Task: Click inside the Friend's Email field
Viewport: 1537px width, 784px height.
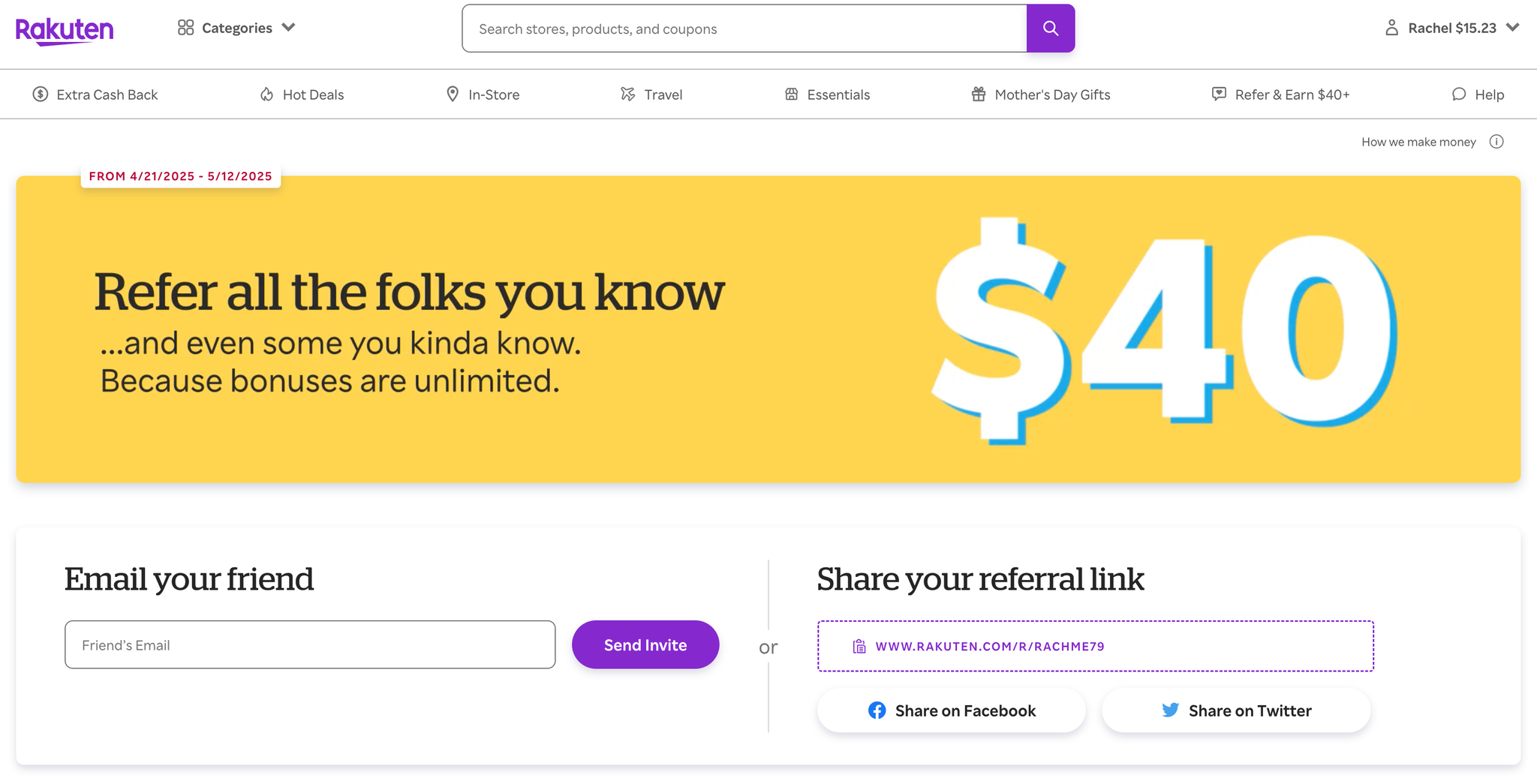Action: (x=309, y=644)
